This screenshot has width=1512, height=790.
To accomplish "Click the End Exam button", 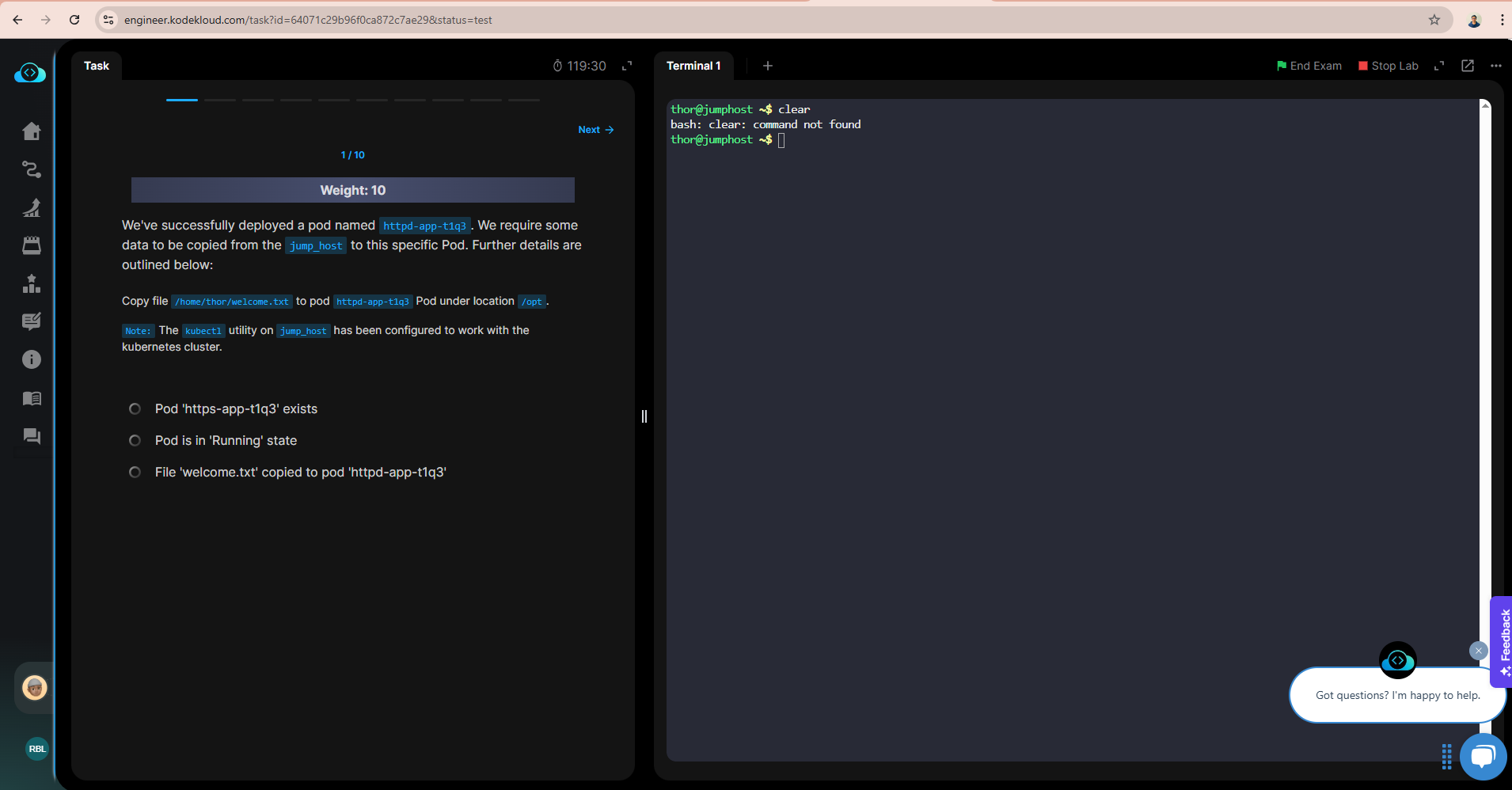I will click(x=1309, y=66).
